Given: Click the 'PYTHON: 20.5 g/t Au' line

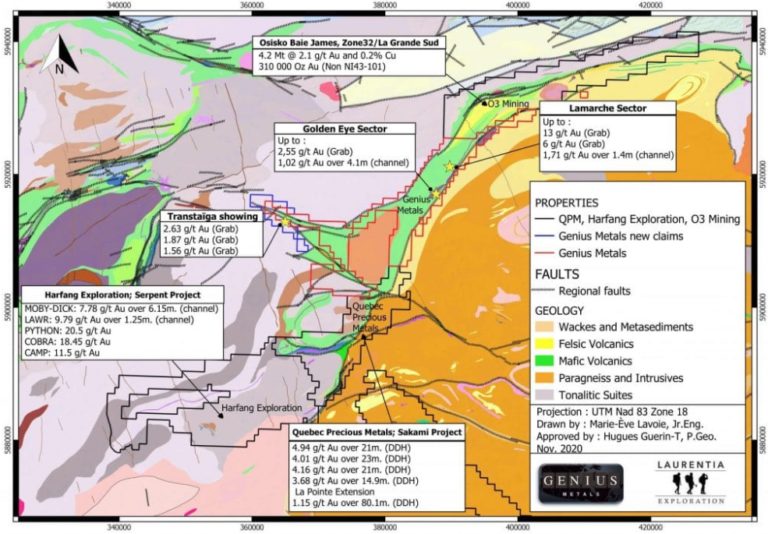Looking at the screenshot, I should click(68, 331).
